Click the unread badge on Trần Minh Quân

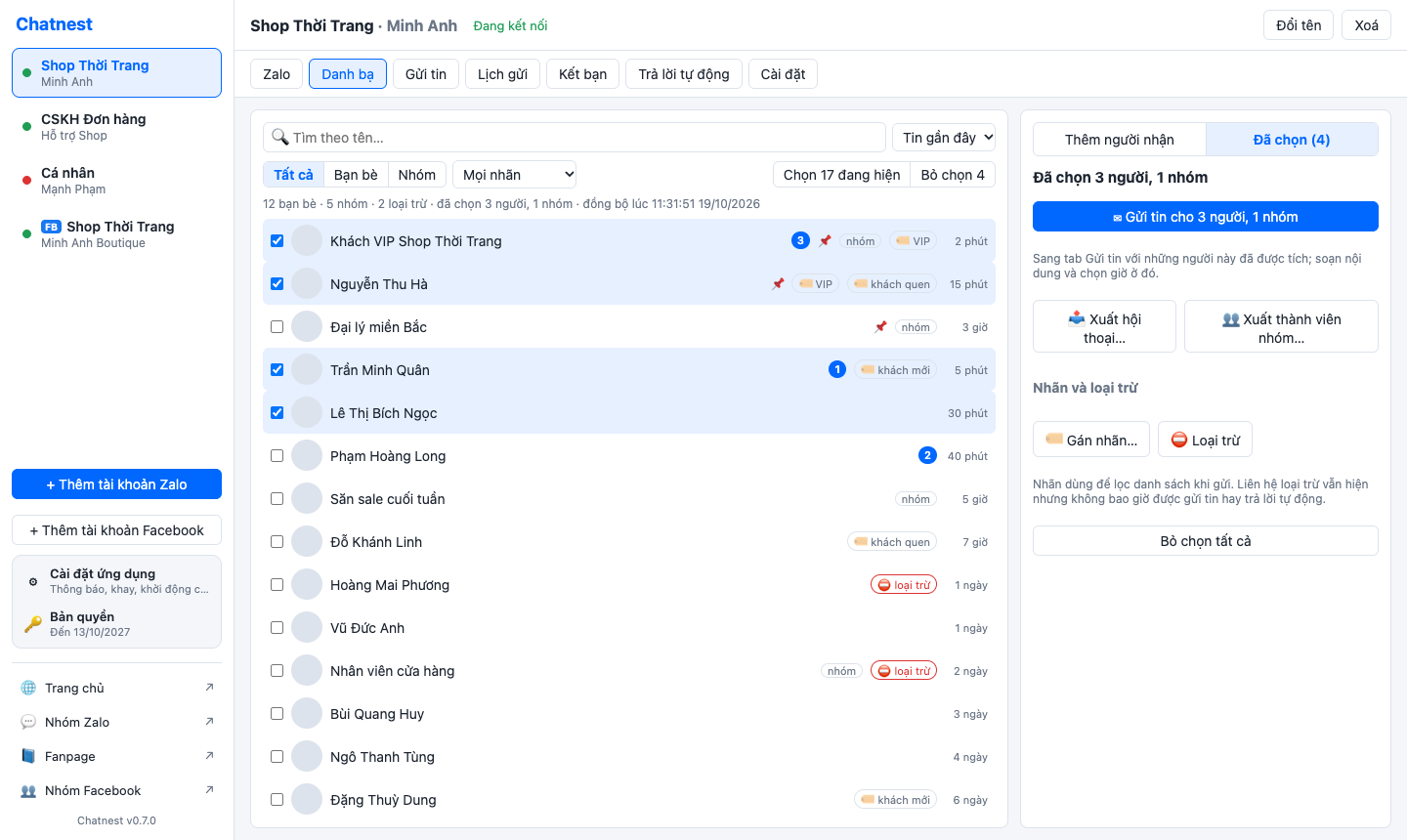click(x=837, y=369)
